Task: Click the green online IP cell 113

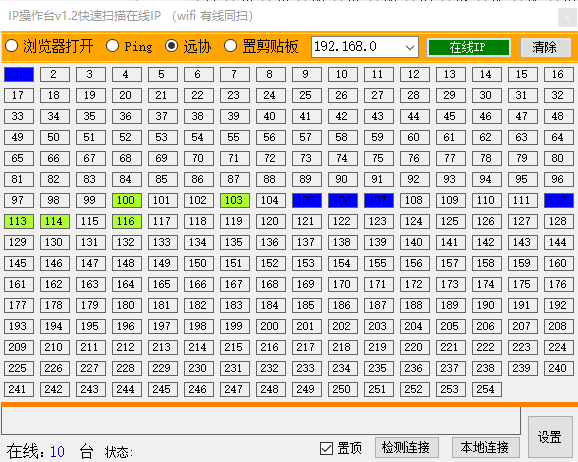Action: (19, 222)
